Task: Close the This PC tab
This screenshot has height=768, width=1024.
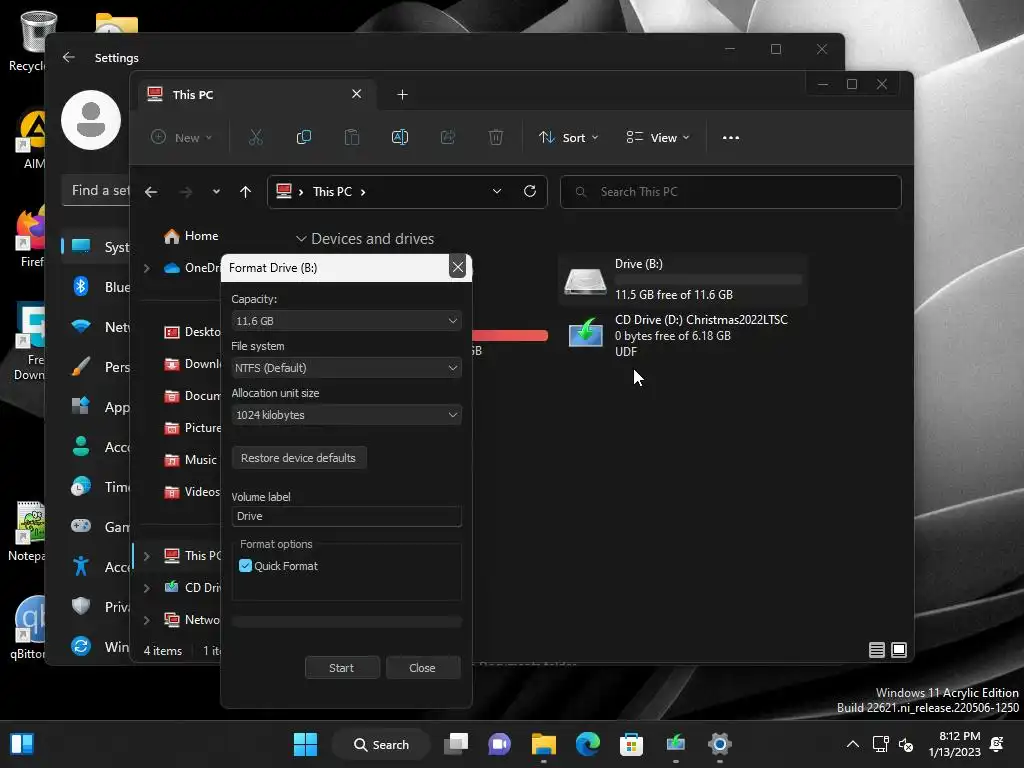Action: point(357,94)
